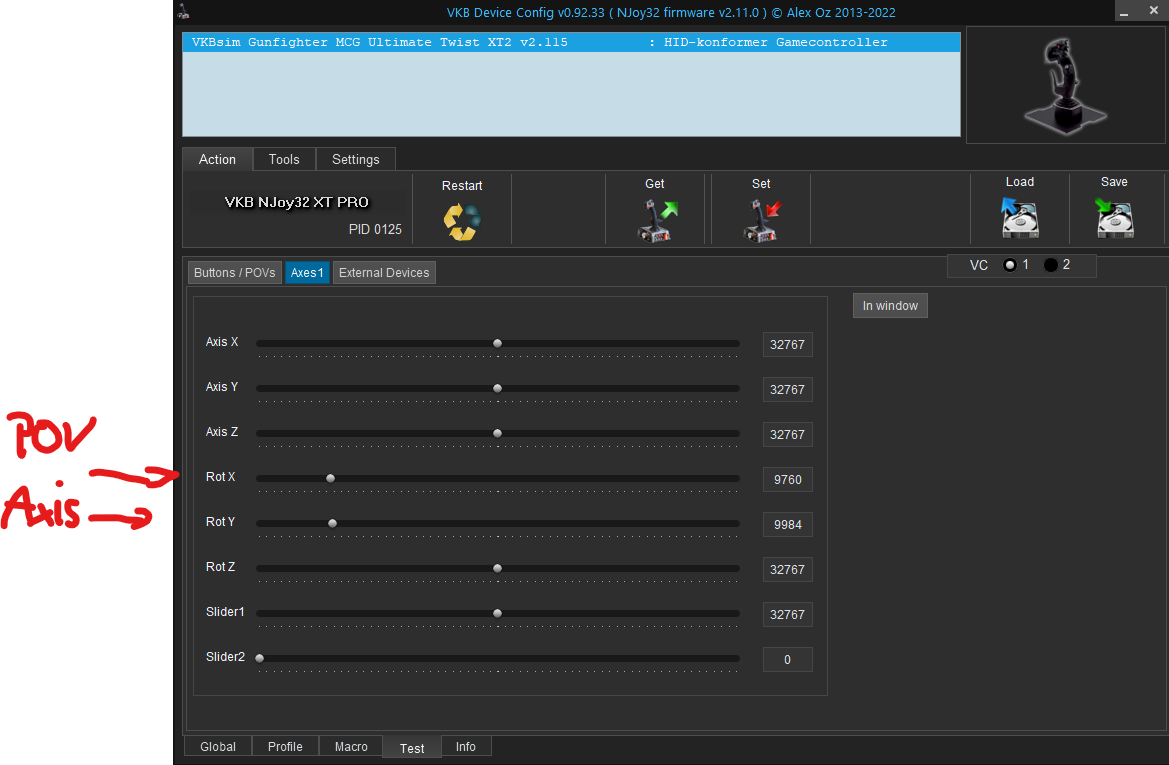Click the PID 0125 text
The height and width of the screenshot is (765, 1169).
[375, 230]
